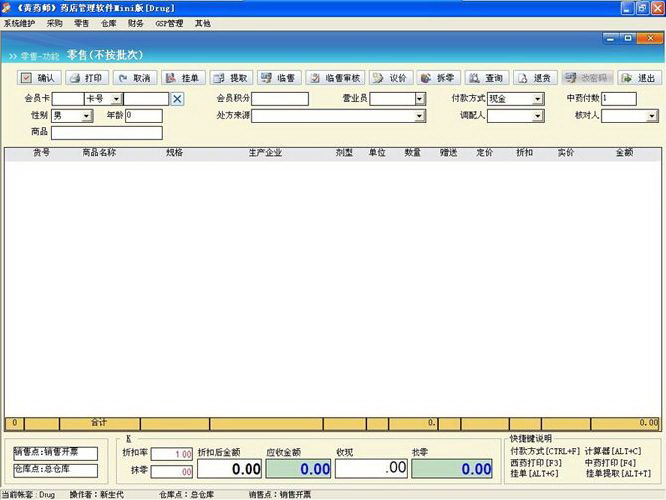The height and width of the screenshot is (500, 666).
Task: Click 当前帐套:Drug in status bar
Action: pyautogui.click(x=28, y=495)
